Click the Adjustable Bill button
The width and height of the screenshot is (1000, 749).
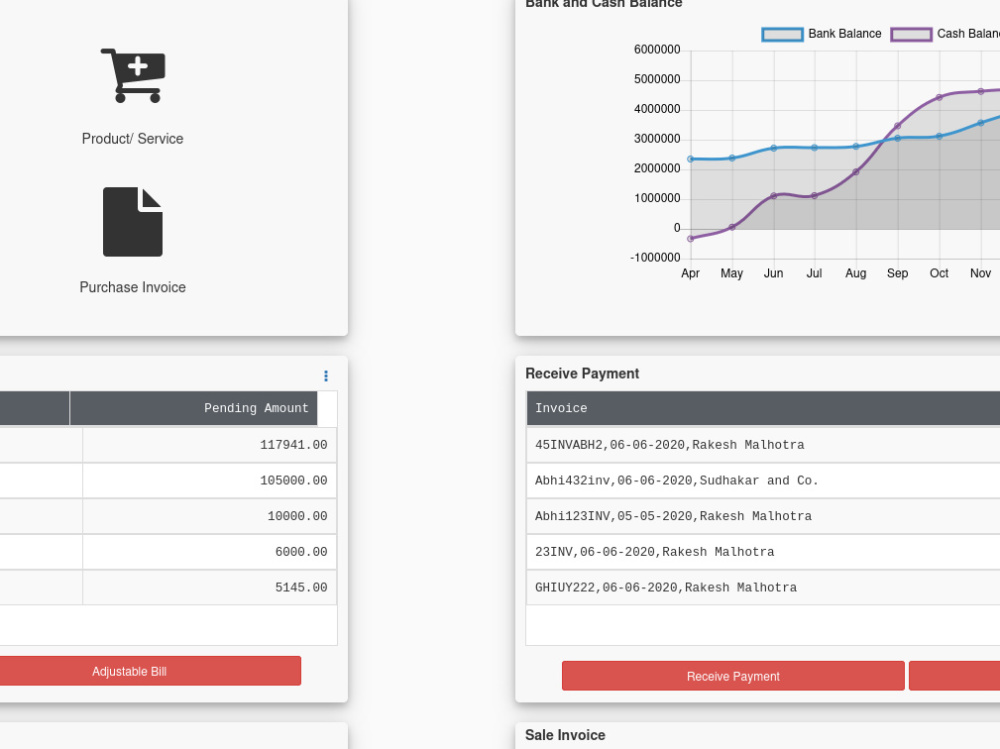(151, 671)
